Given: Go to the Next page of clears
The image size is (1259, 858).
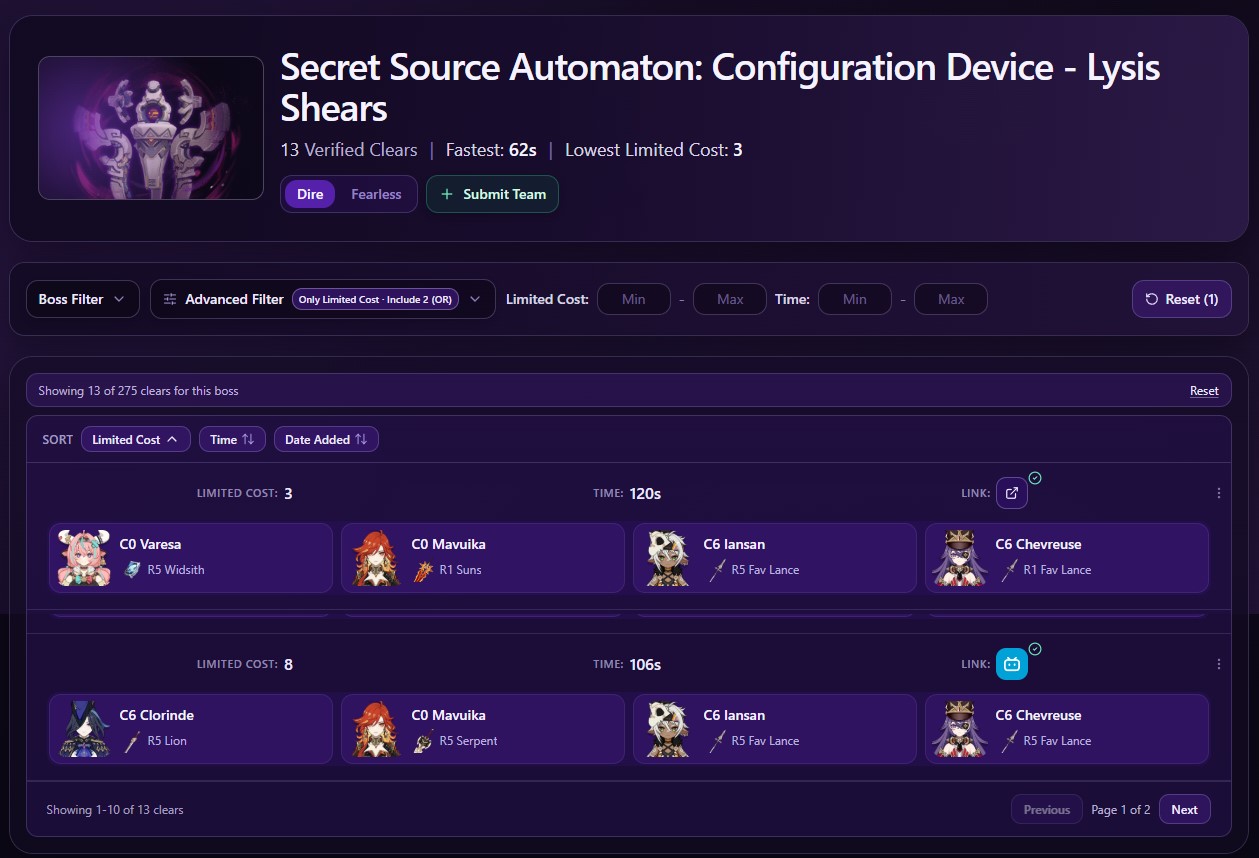Looking at the screenshot, I should (1184, 810).
